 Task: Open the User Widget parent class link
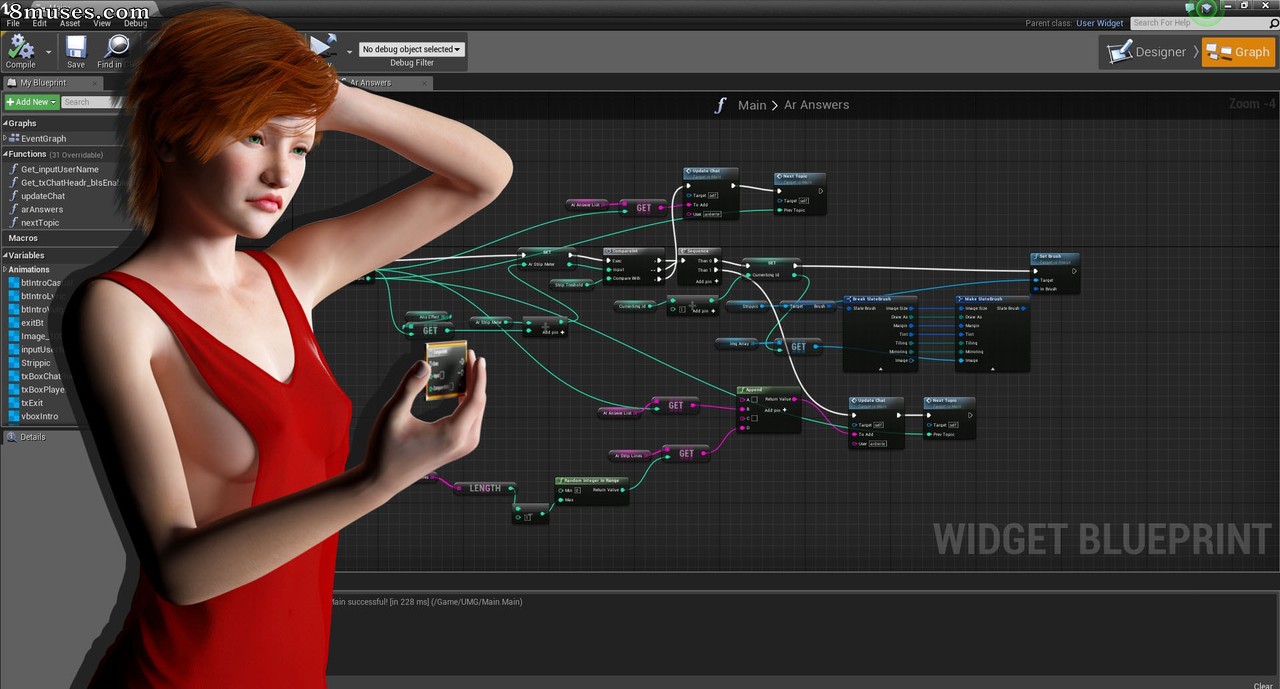[1100, 23]
